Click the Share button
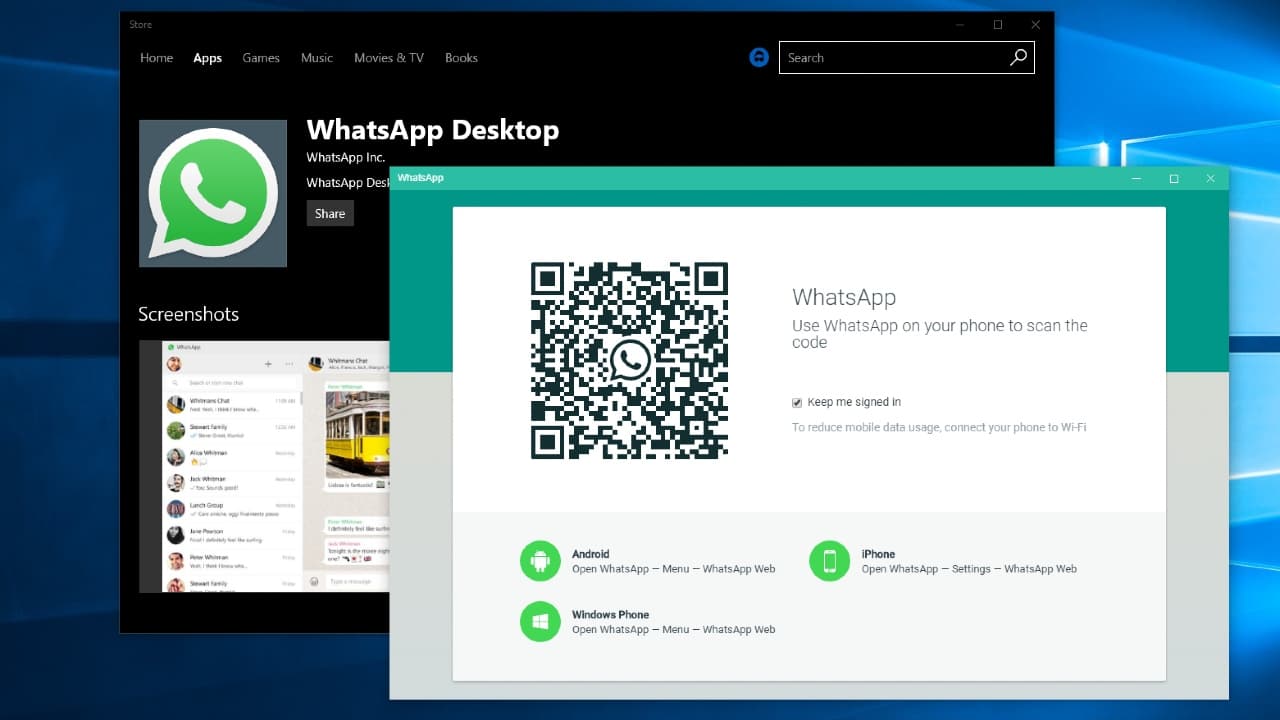Image resolution: width=1280 pixels, height=720 pixels. (329, 213)
